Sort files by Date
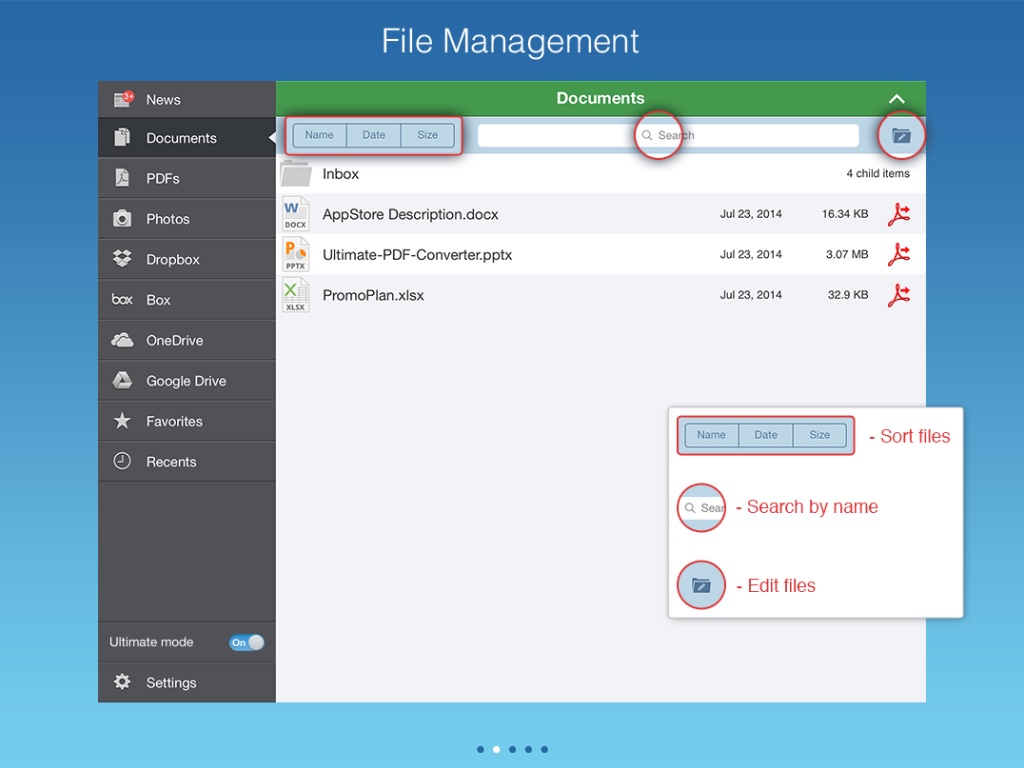1024x768 pixels. [x=374, y=135]
